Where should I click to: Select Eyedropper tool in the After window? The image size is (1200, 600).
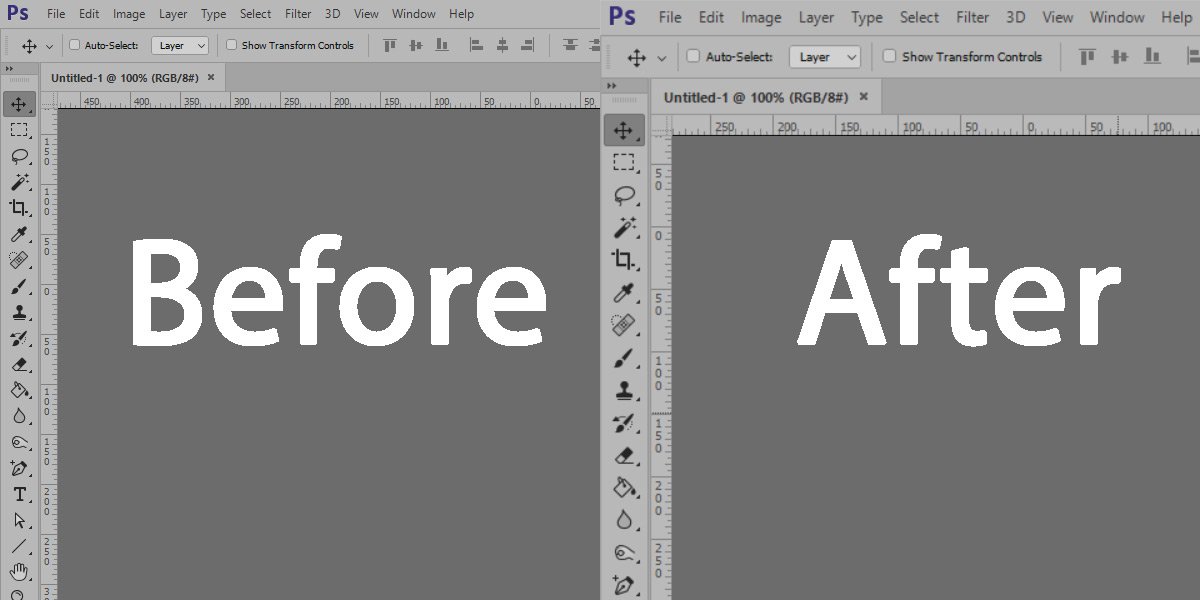pos(624,293)
